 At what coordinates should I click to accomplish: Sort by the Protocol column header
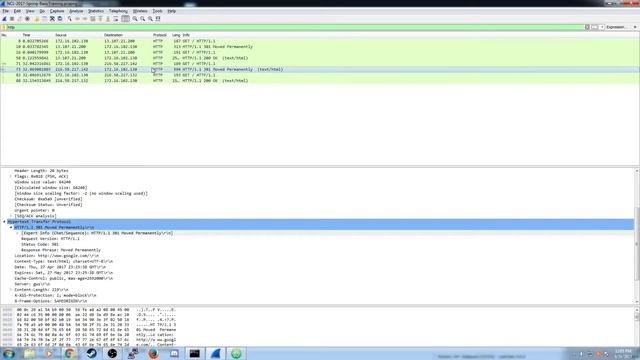click(x=160, y=35)
